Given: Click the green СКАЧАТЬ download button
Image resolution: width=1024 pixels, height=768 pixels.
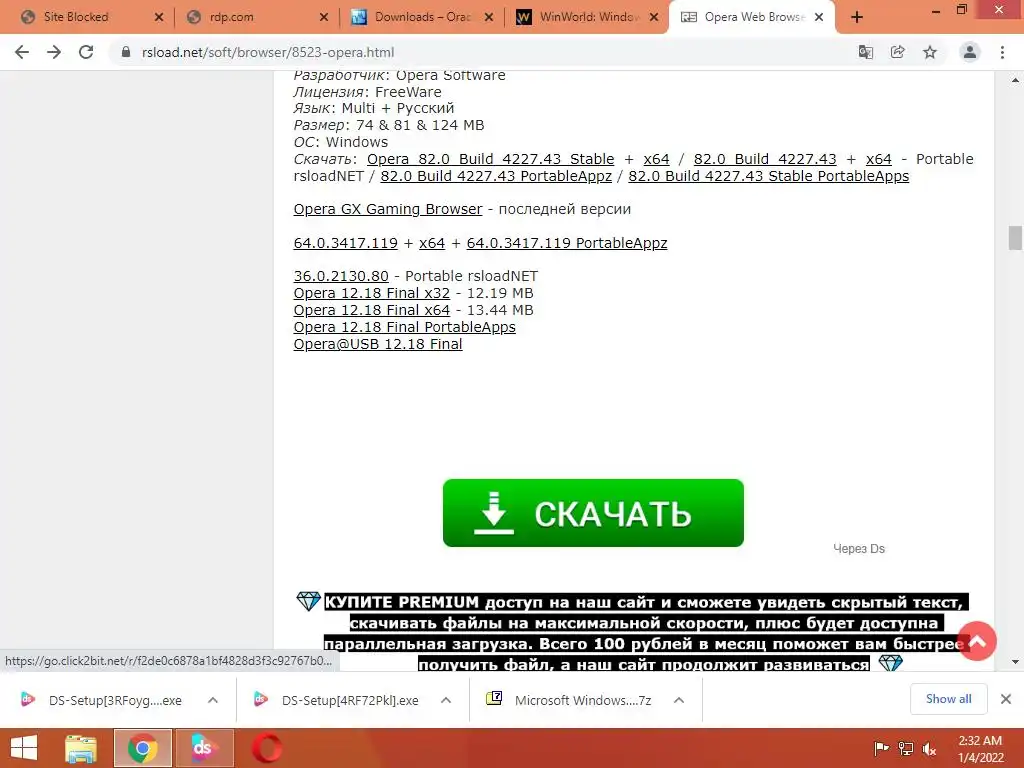Looking at the screenshot, I should pyautogui.click(x=593, y=513).
